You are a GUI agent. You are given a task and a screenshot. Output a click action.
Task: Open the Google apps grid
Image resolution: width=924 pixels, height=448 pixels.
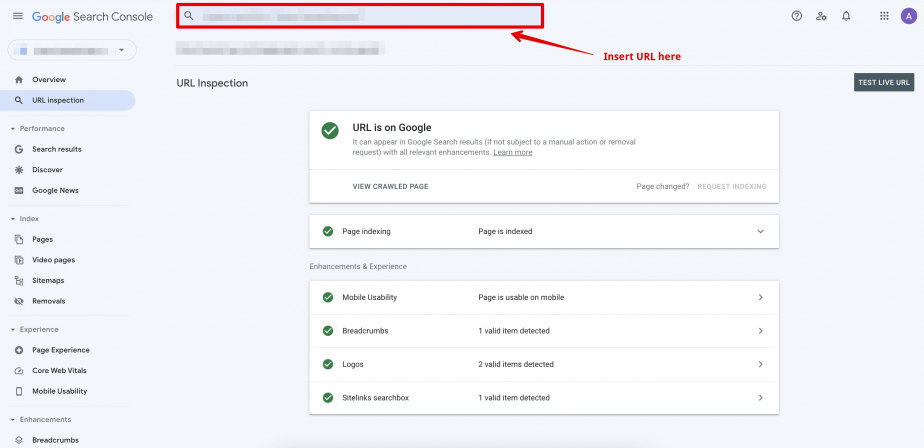pos(884,16)
